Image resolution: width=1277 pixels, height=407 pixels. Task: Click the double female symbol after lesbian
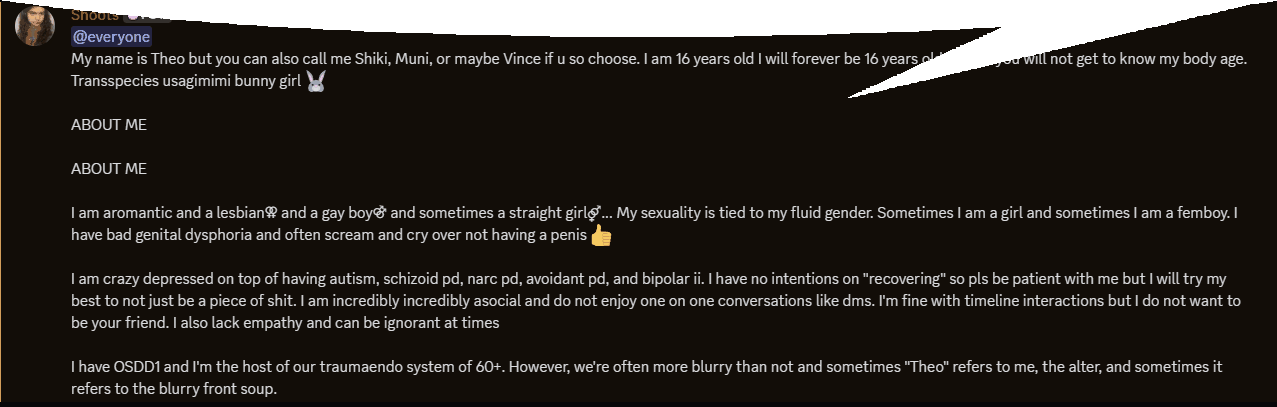click(x=270, y=213)
